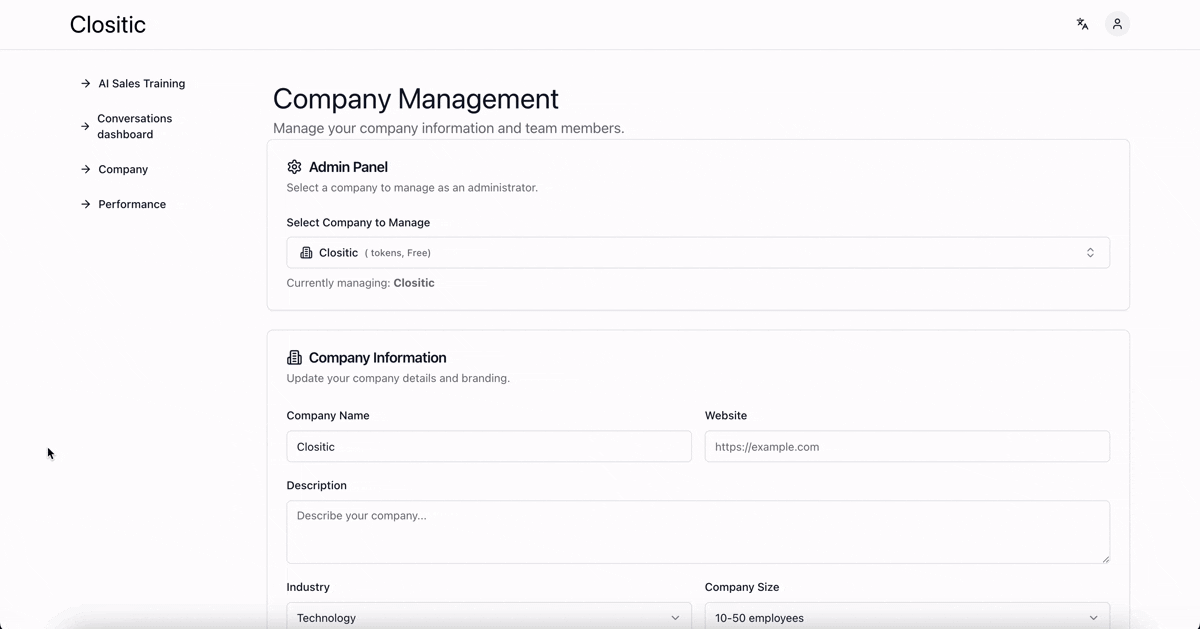
Task: Click the arrow icon beside Company
Action: coord(86,170)
